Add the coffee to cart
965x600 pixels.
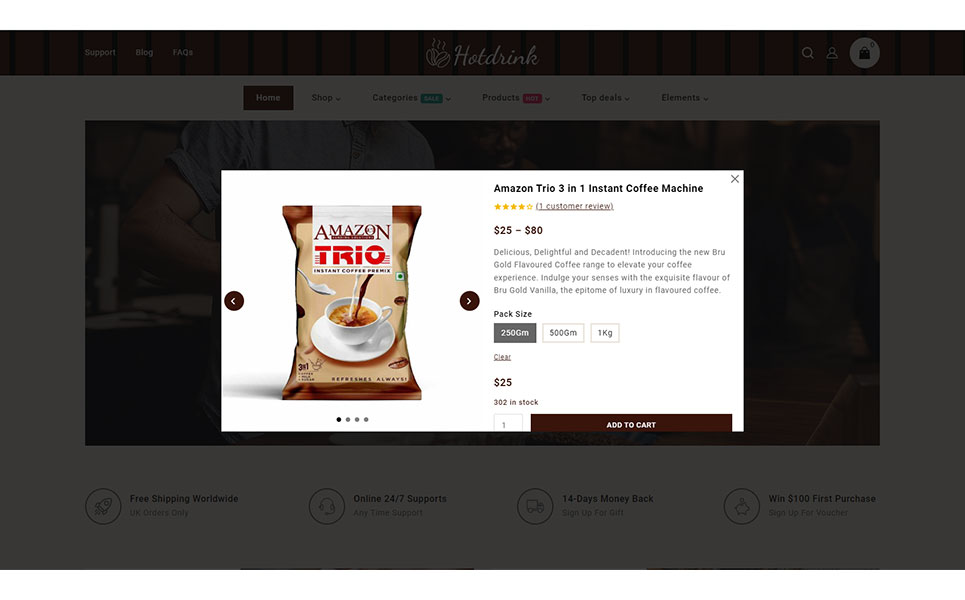click(x=631, y=423)
